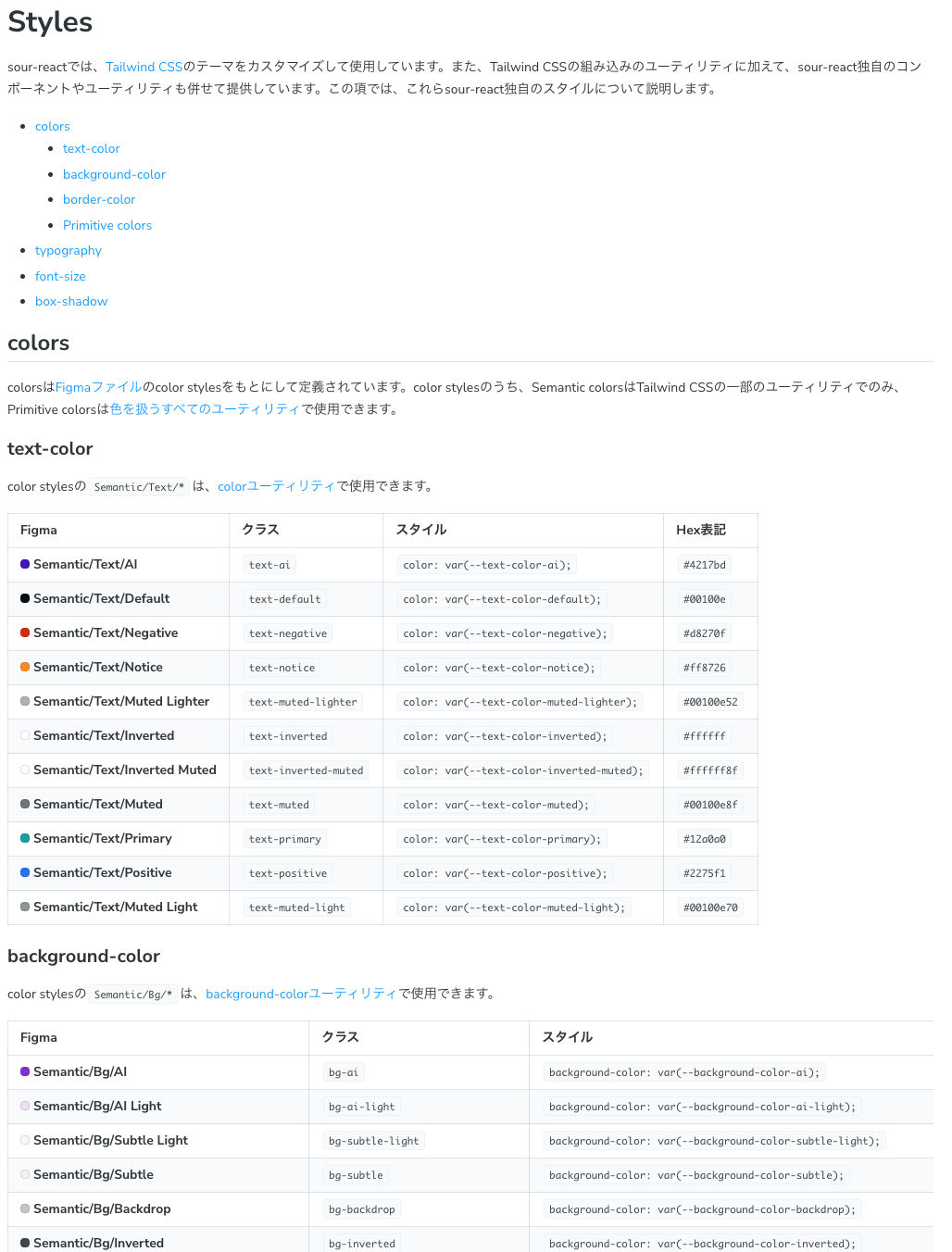This screenshot has height=1252, width=952.
Task: Open the colorユーティリティ link
Action: 276,486
